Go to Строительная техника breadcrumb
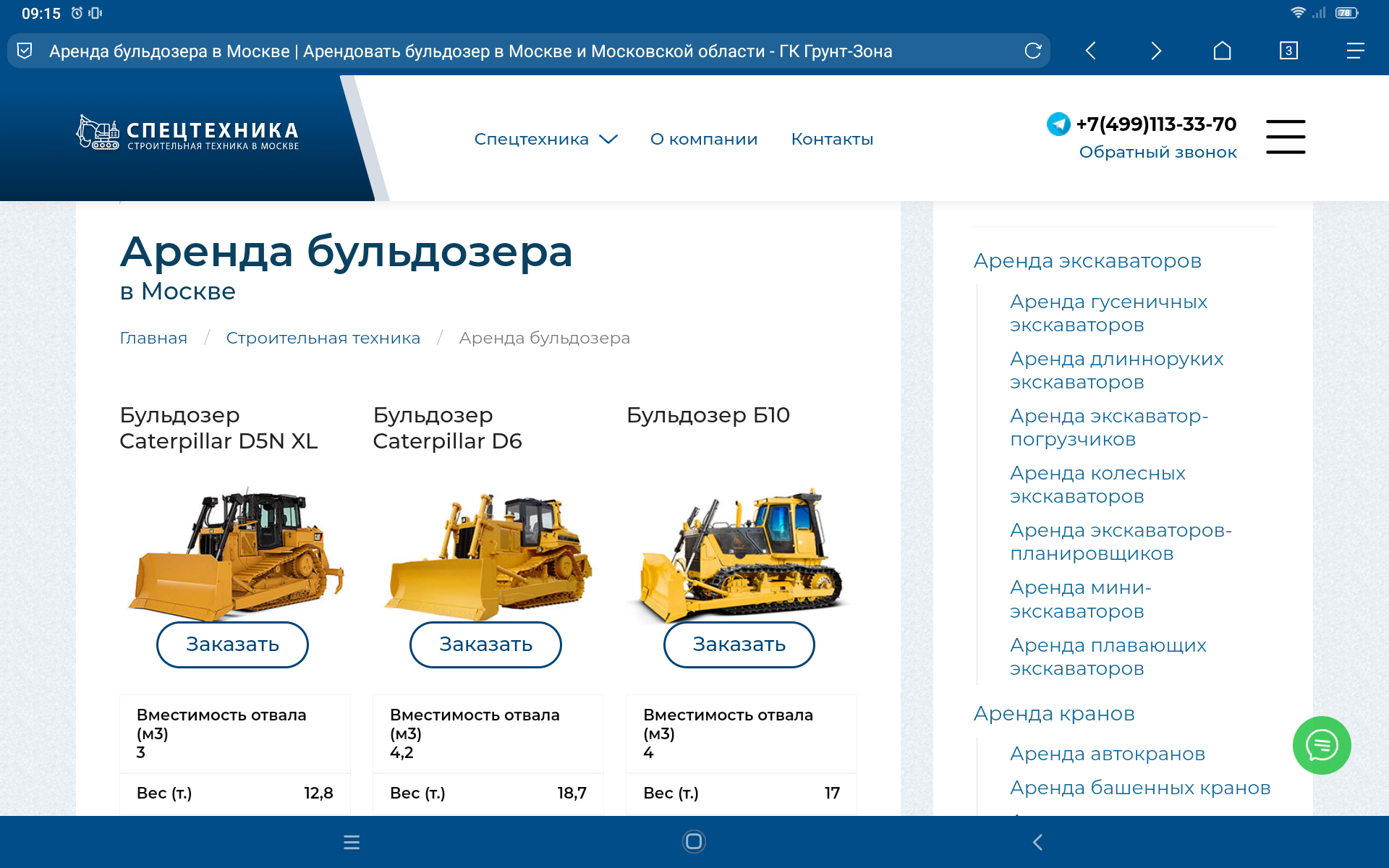Image resolution: width=1389 pixels, height=868 pixels. [x=323, y=338]
